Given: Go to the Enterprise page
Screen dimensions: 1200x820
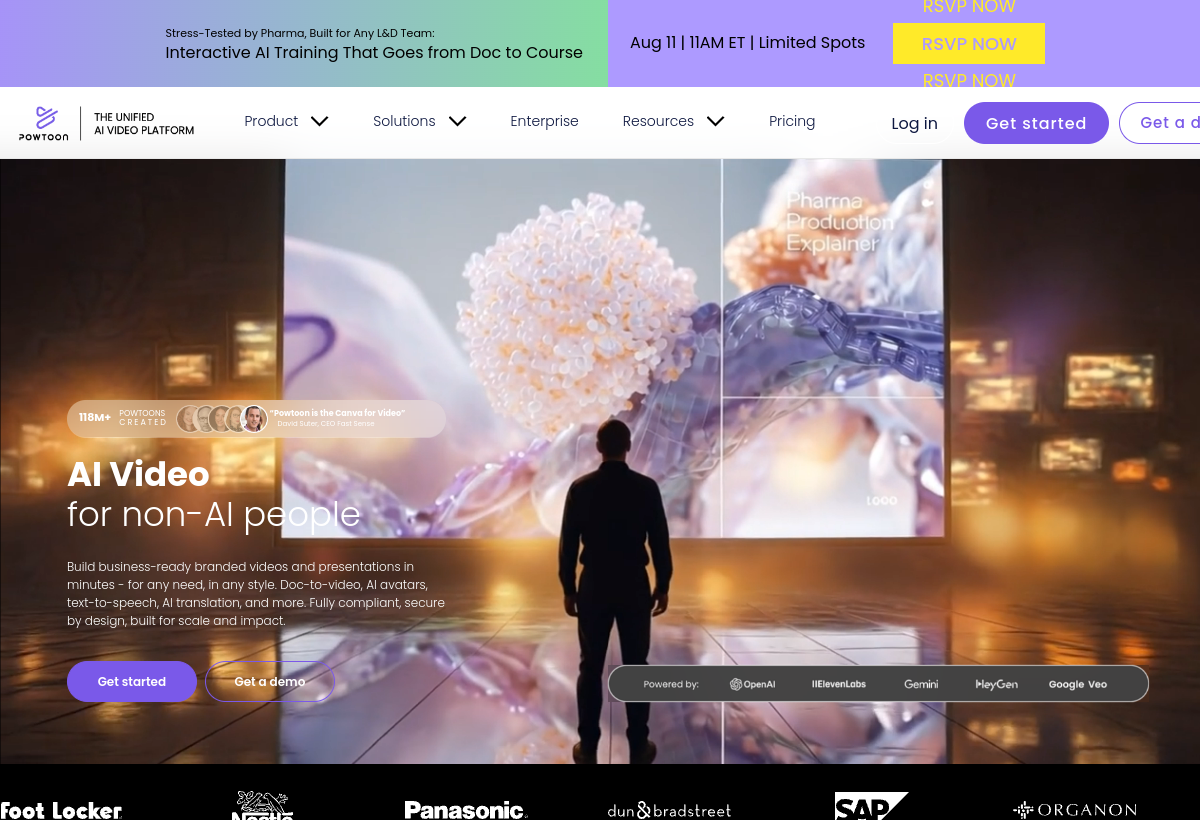Looking at the screenshot, I should click(544, 121).
